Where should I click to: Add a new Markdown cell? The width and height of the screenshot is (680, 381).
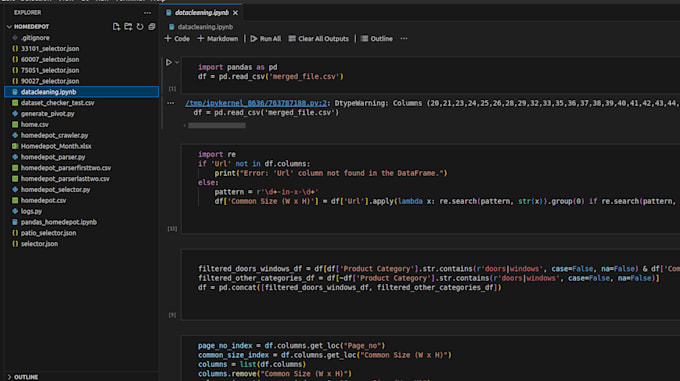click(218, 39)
